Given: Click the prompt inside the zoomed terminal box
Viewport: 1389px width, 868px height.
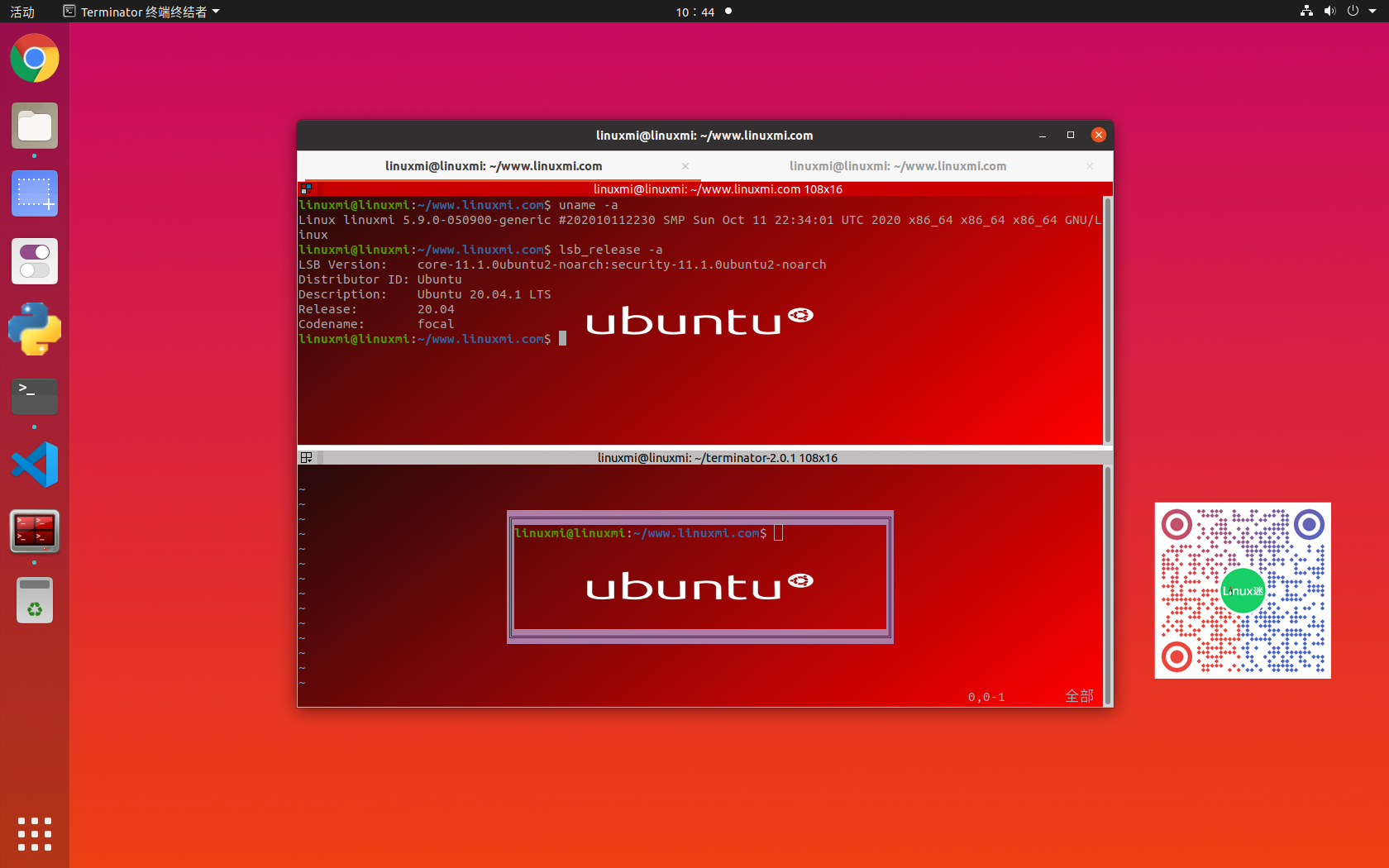Looking at the screenshot, I should click(x=776, y=533).
